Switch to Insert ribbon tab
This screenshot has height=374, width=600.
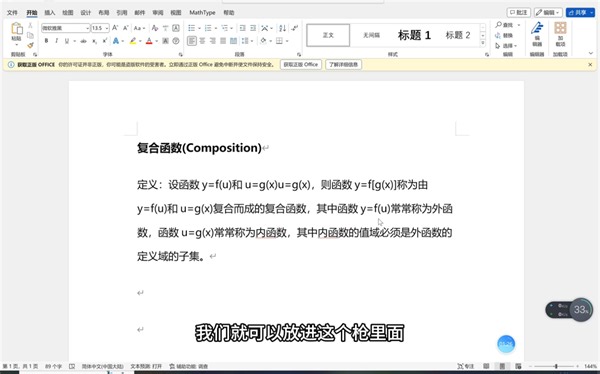50,13
